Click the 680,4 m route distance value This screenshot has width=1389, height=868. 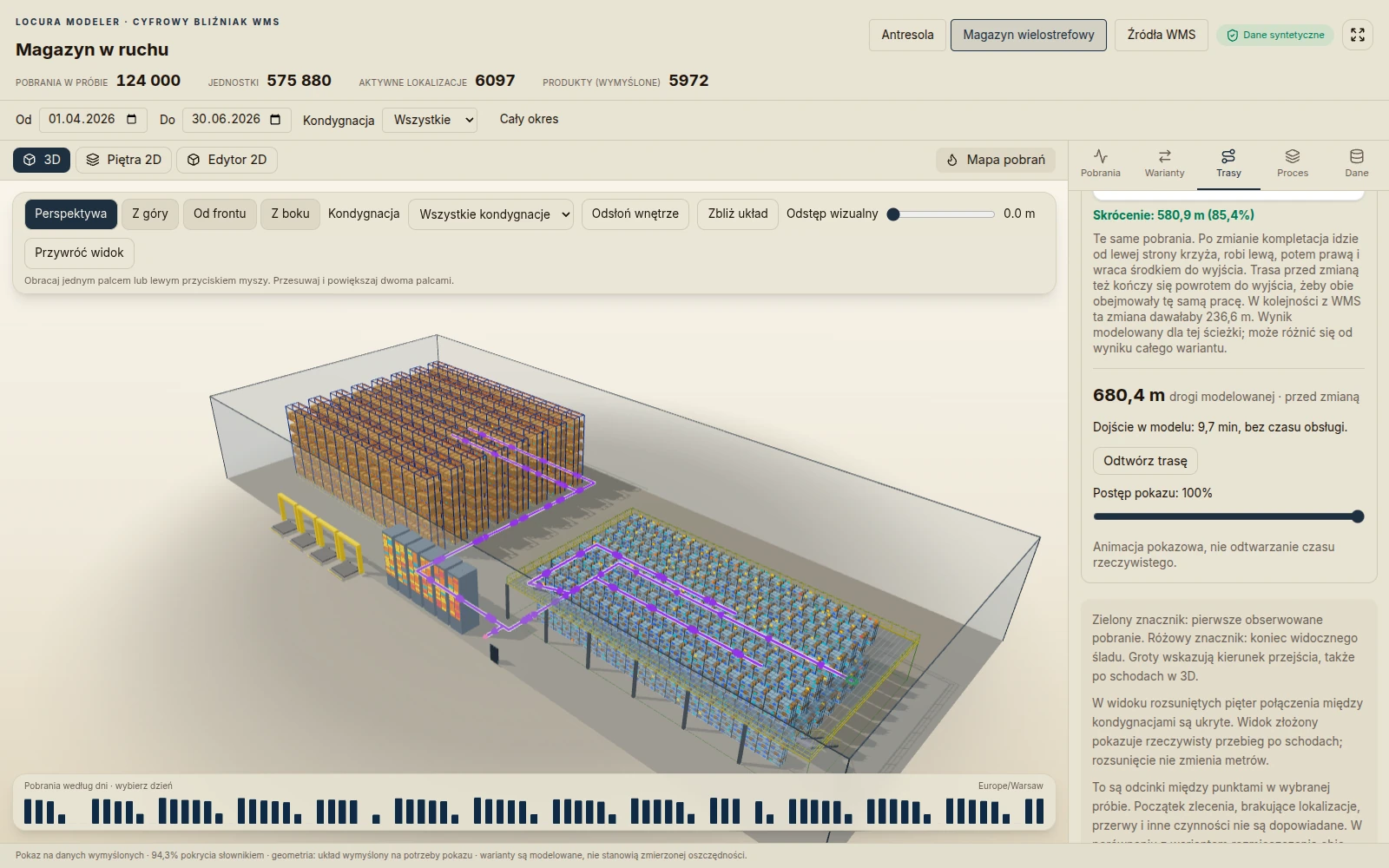1129,395
